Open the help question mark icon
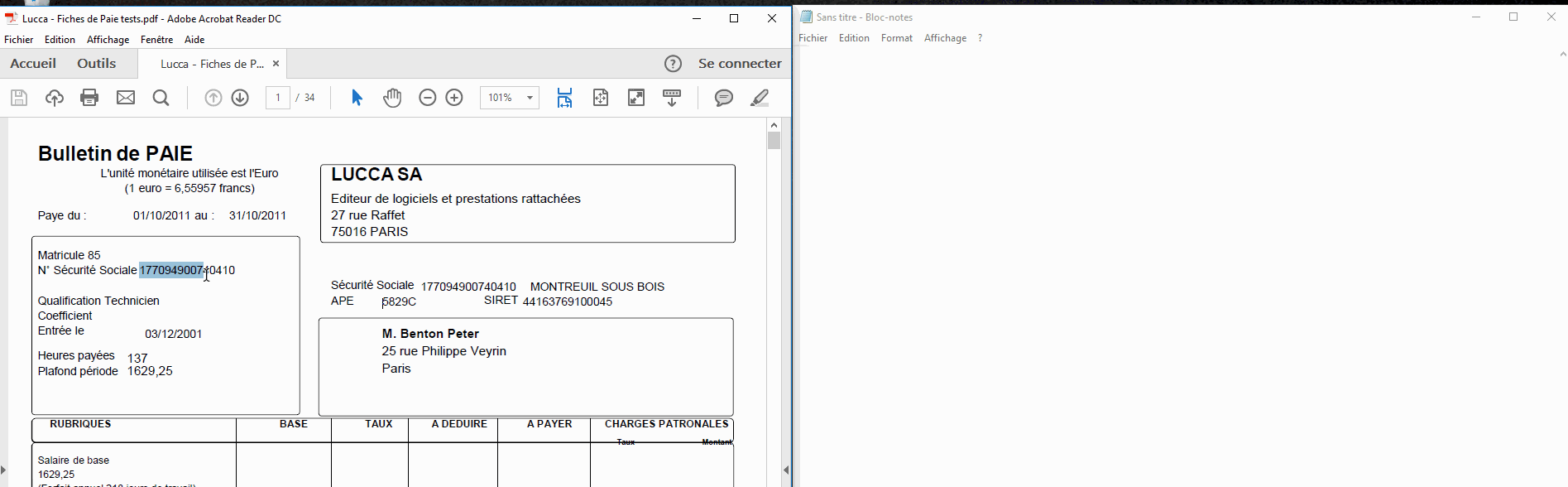The height and width of the screenshot is (487, 1568). 674,64
